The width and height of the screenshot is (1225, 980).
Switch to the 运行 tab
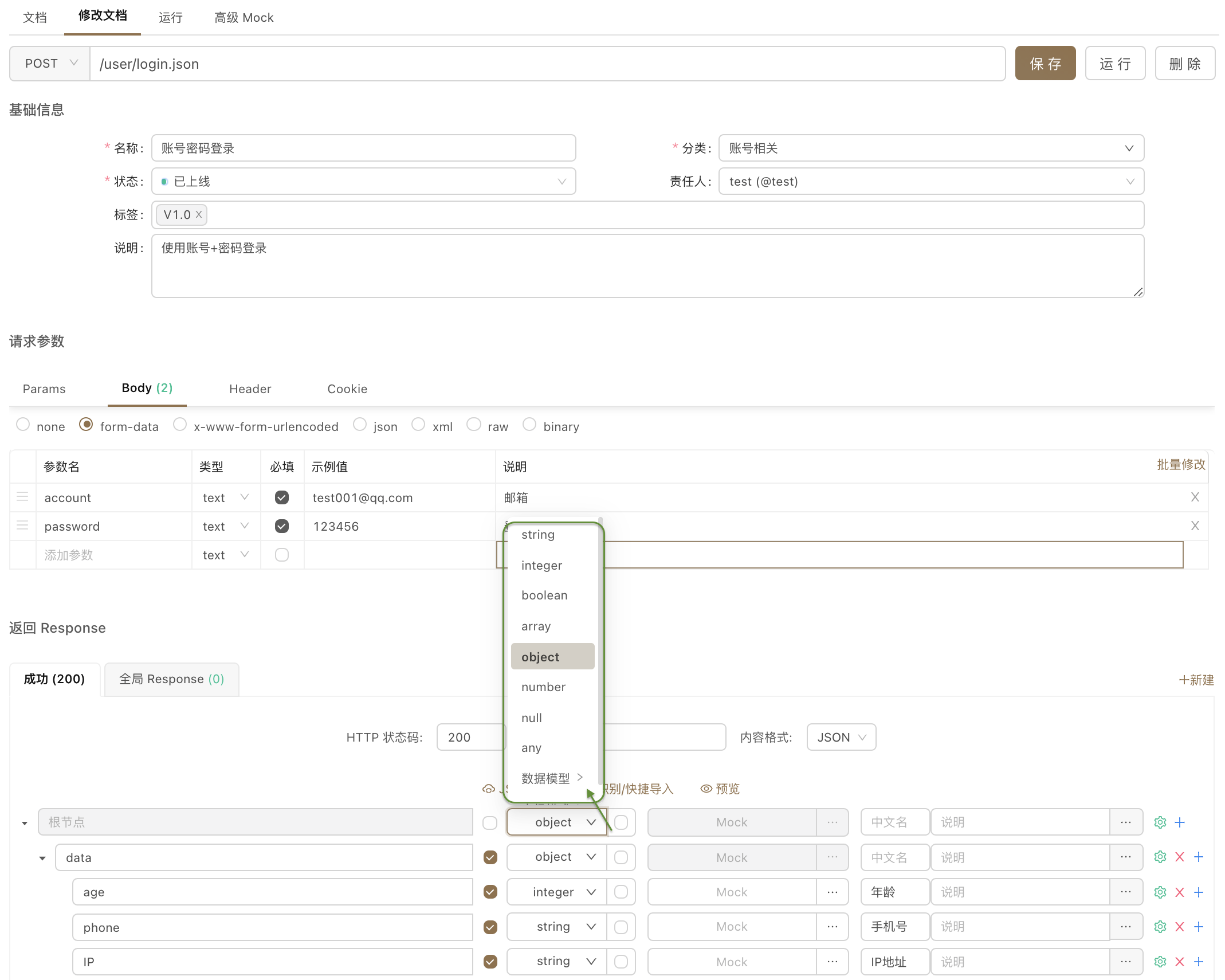(x=171, y=18)
